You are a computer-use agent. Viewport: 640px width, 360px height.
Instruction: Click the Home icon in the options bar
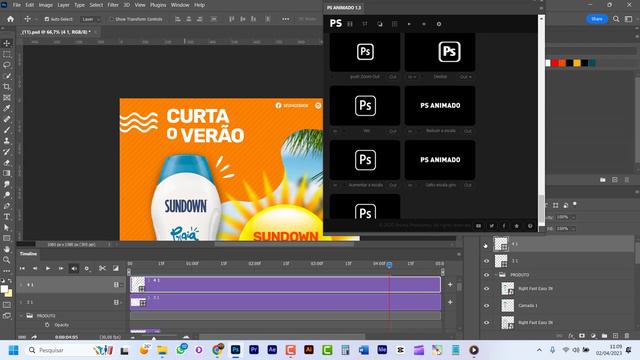click(10, 19)
